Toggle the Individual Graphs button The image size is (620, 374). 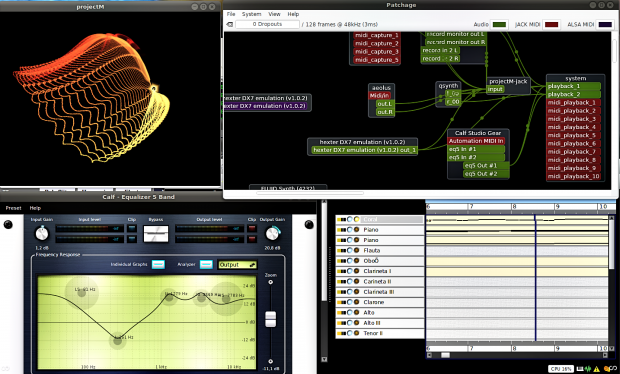(158, 264)
